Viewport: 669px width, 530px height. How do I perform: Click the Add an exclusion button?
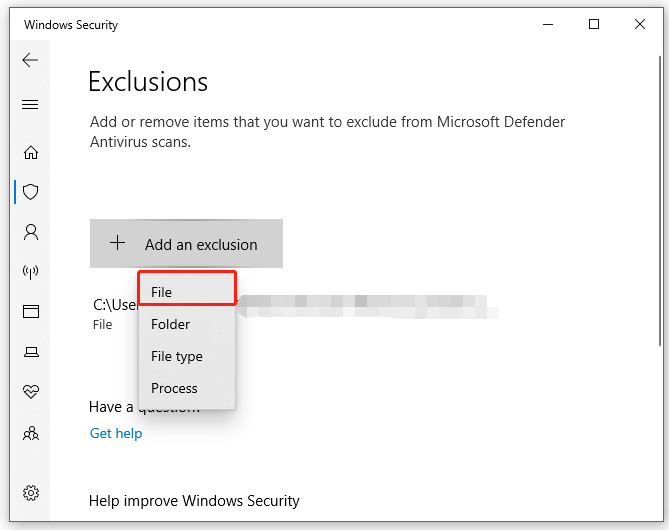tap(186, 244)
